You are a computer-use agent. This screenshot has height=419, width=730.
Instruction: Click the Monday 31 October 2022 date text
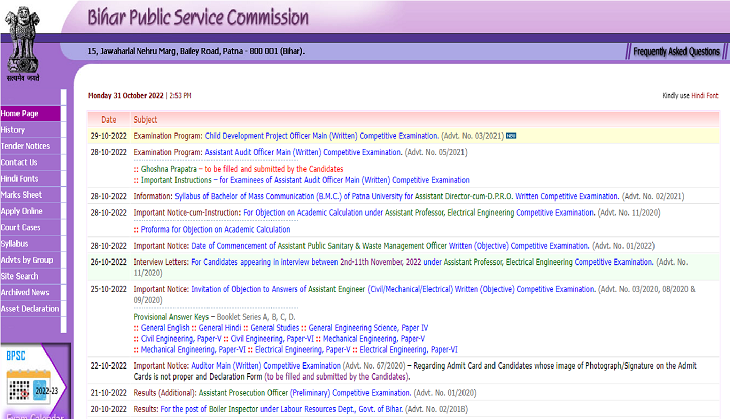(x=126, y=95)
